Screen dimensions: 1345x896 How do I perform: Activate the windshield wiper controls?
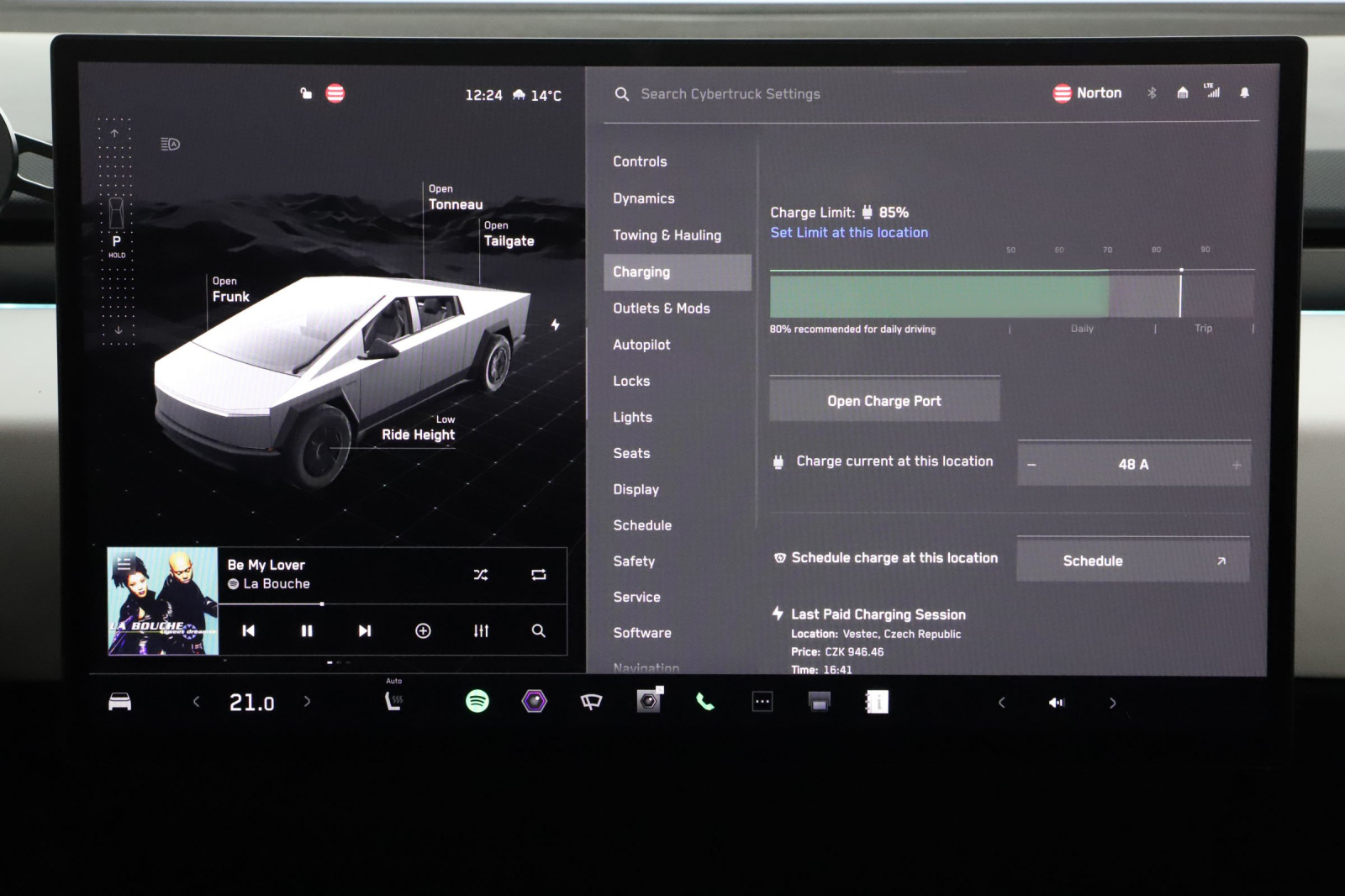click(x=591, y=702)
